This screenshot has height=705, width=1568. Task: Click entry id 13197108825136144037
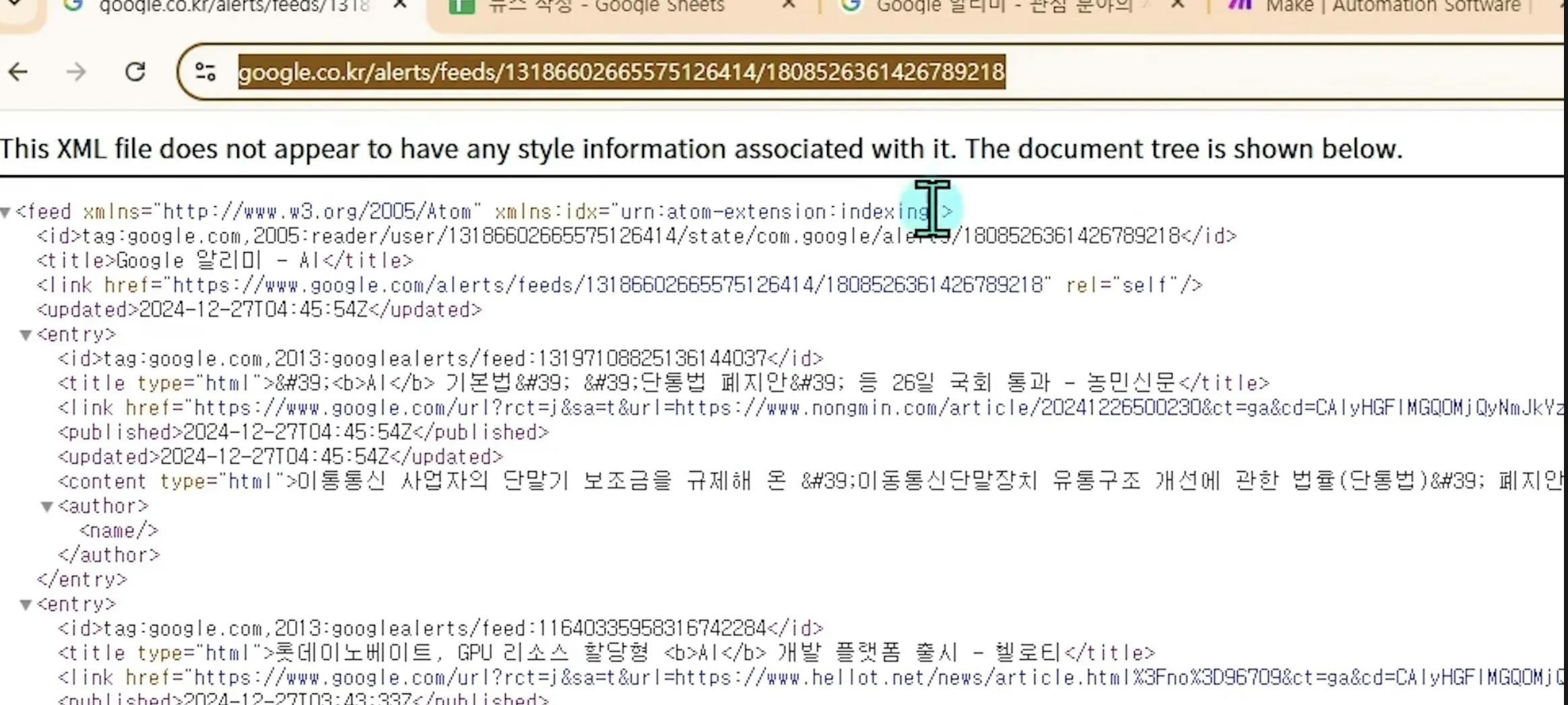click(440, 358)
